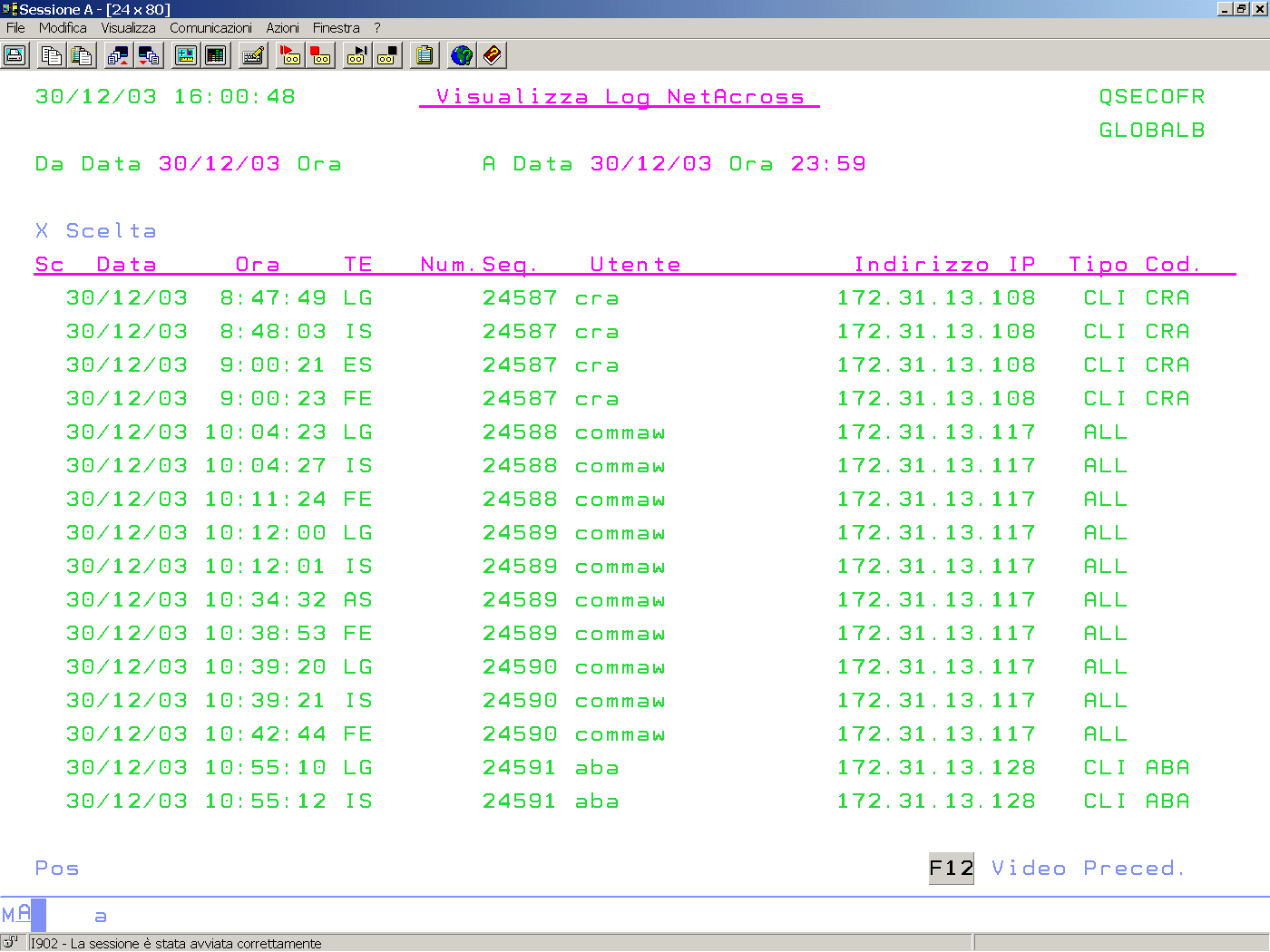Click the Paste clipboard toolbar icon
This screenshot has width=1270, height=952.
[x=82, y=55]
